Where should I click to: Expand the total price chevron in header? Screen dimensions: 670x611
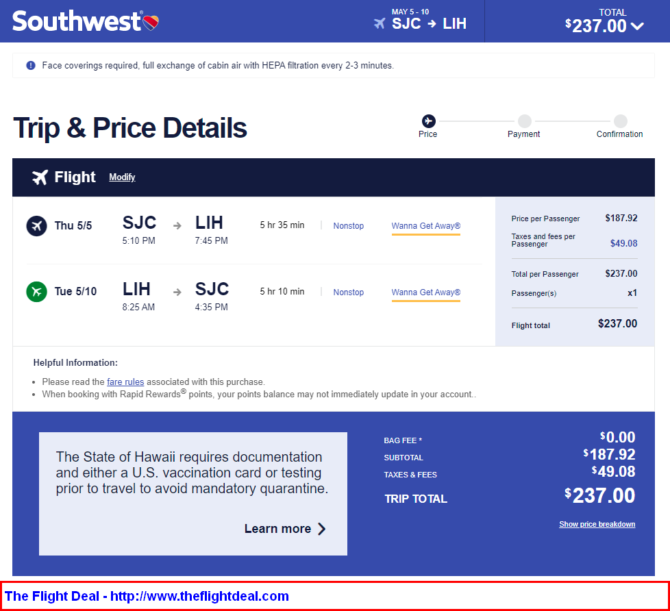click(637, 26)
